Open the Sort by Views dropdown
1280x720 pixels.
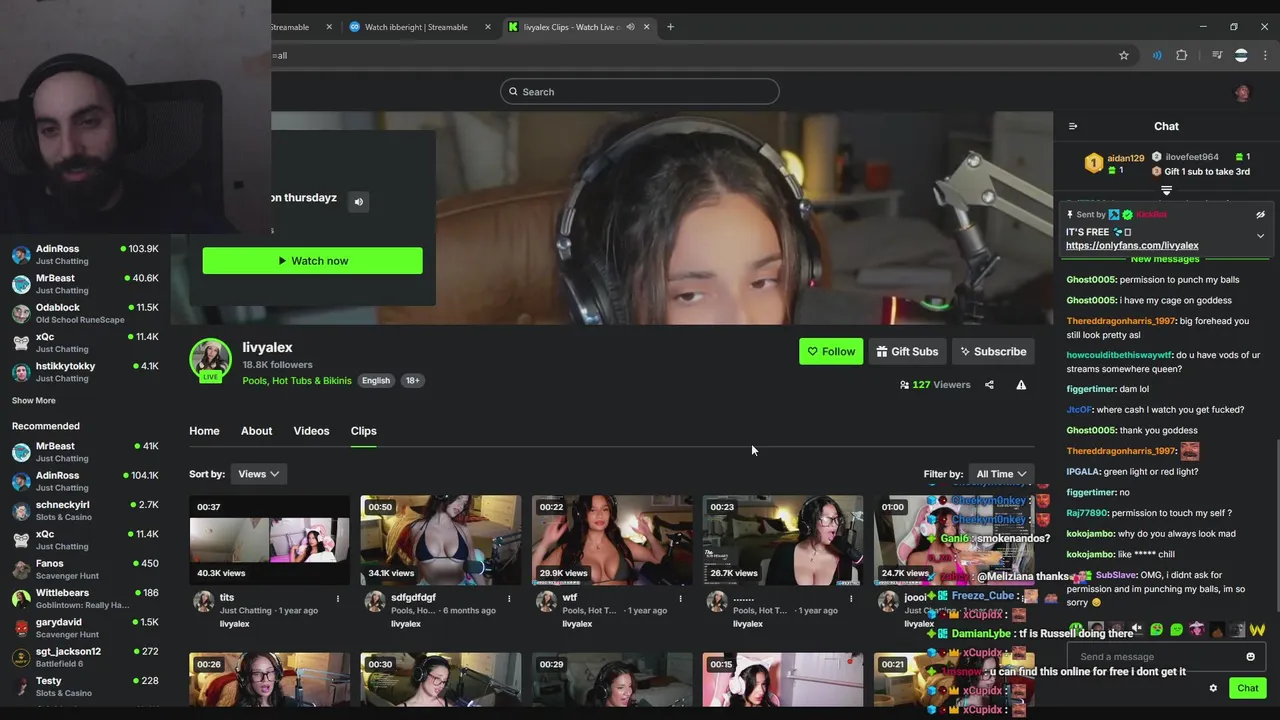pyautogui.click(x=259, y=474)
